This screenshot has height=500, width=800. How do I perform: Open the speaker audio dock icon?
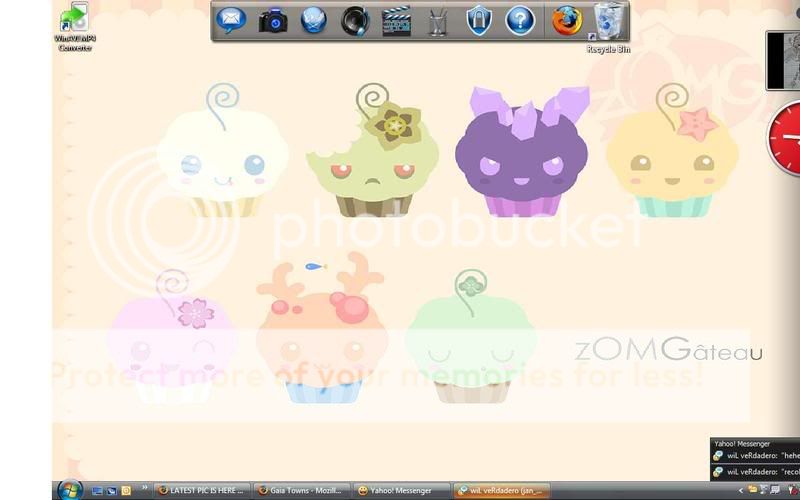click(355, 20)
